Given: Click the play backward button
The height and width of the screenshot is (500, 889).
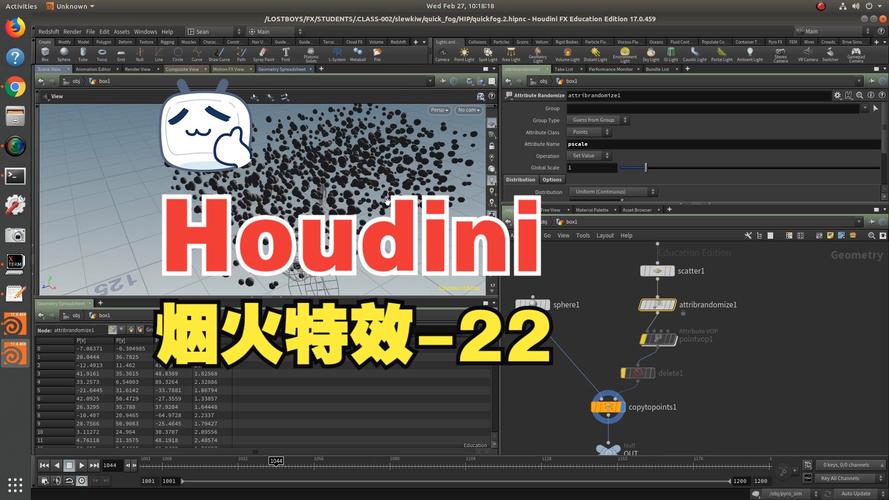Looking at the screenshot, I should (x=57, y=465).
